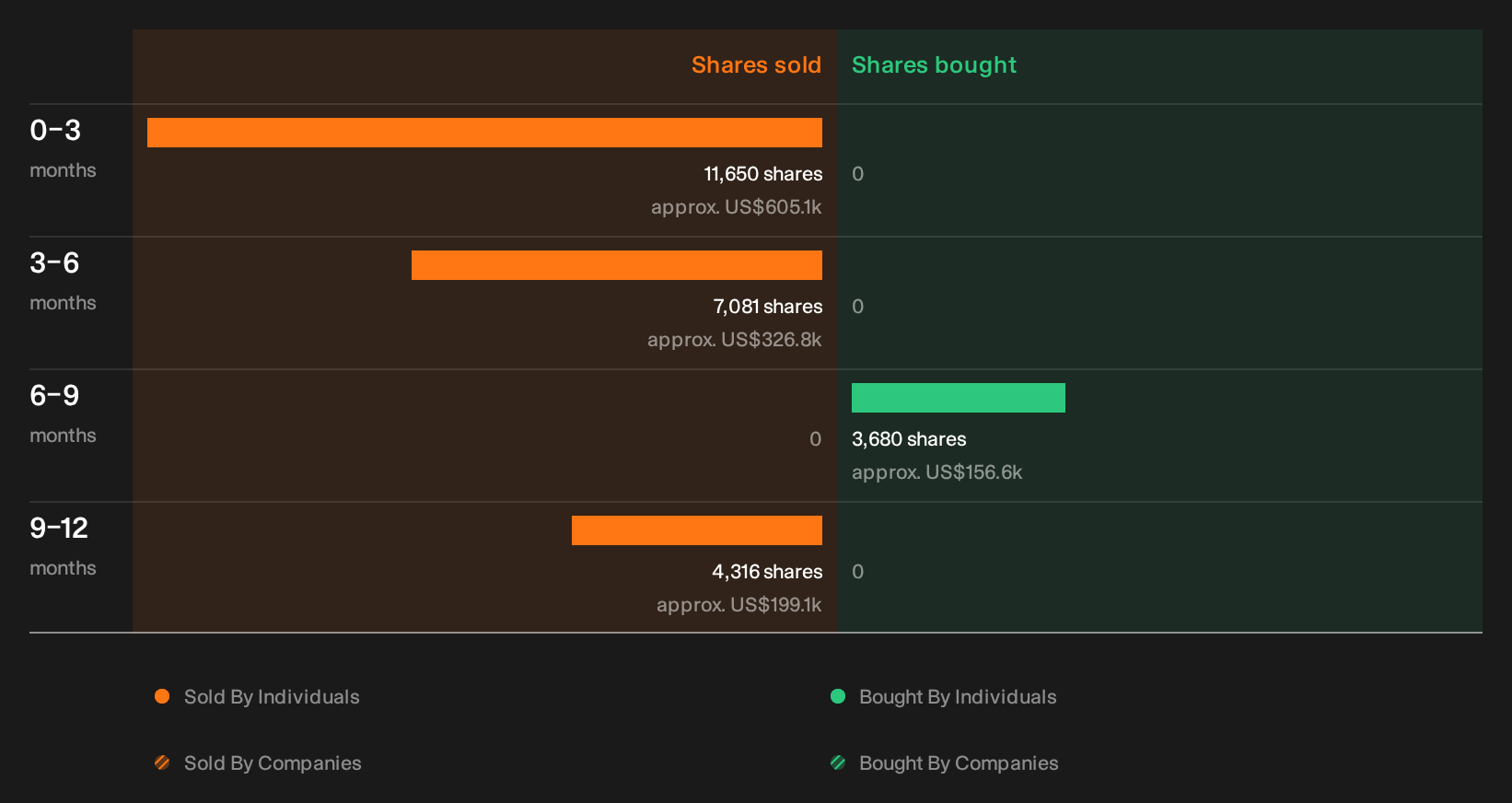The height and width of the screenshot is (803, 1512).
Task: Click the 0-3 months orange sold bar
Action: coord(484,133)
